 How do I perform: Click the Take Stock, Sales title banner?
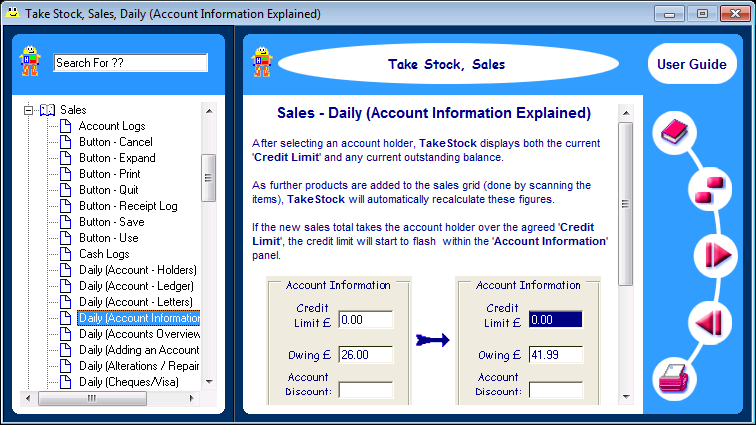coord(448,64)
